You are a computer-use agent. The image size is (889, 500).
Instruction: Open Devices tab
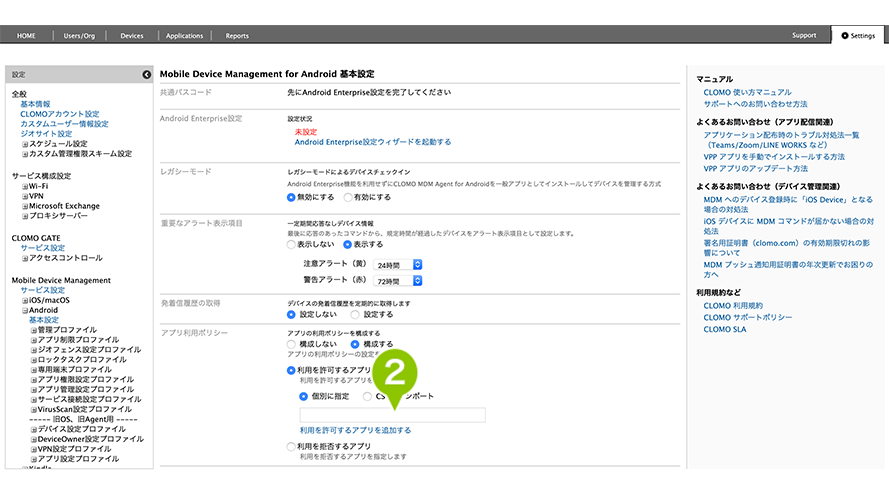(132, 35)
